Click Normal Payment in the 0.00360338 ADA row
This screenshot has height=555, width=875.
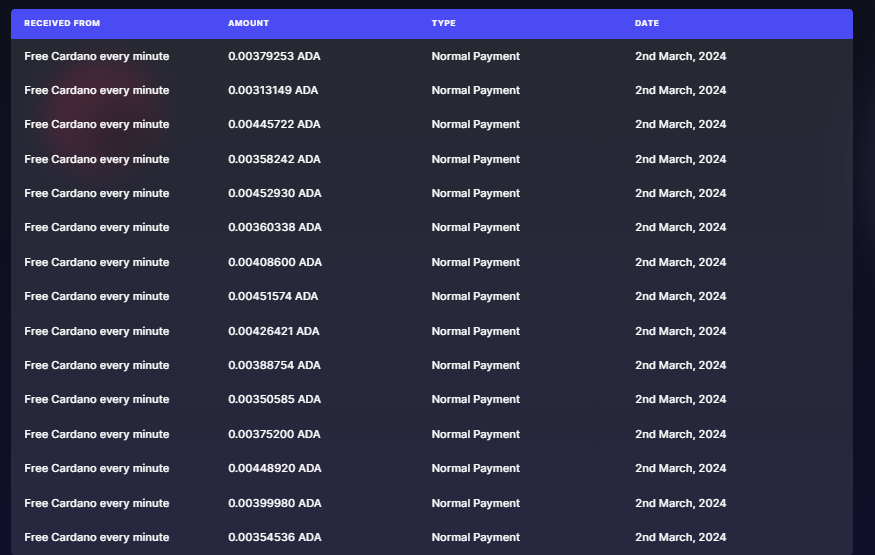pos(475,228)
